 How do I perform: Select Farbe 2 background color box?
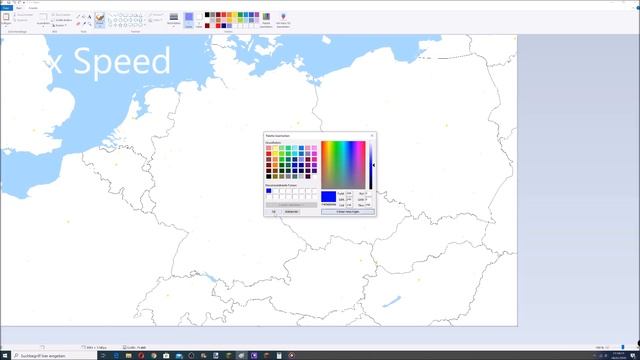tap(199, 20)
